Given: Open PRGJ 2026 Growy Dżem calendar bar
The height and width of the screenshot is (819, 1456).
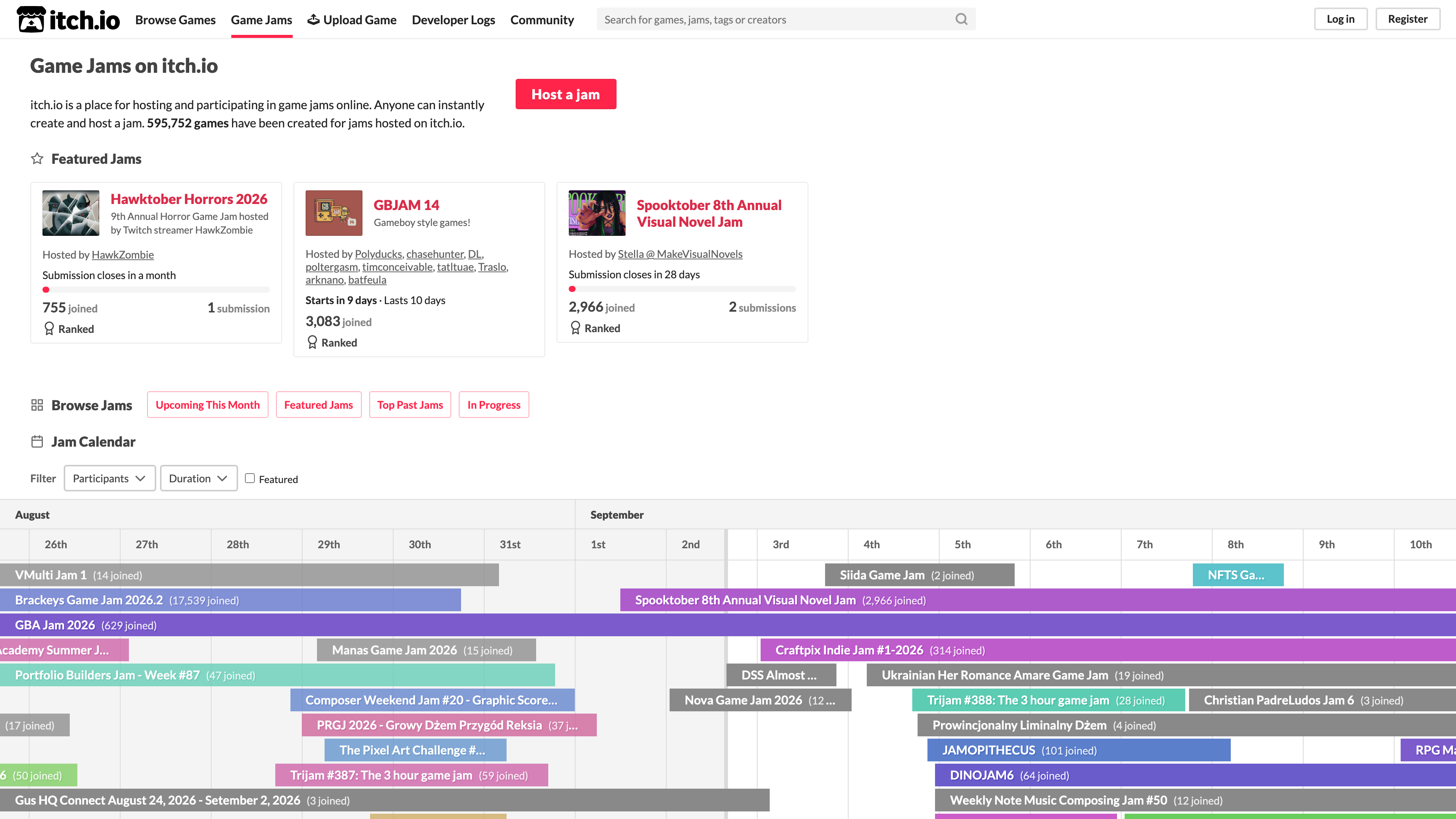Looking at the screenshot, I should click(x=449, y=725).
